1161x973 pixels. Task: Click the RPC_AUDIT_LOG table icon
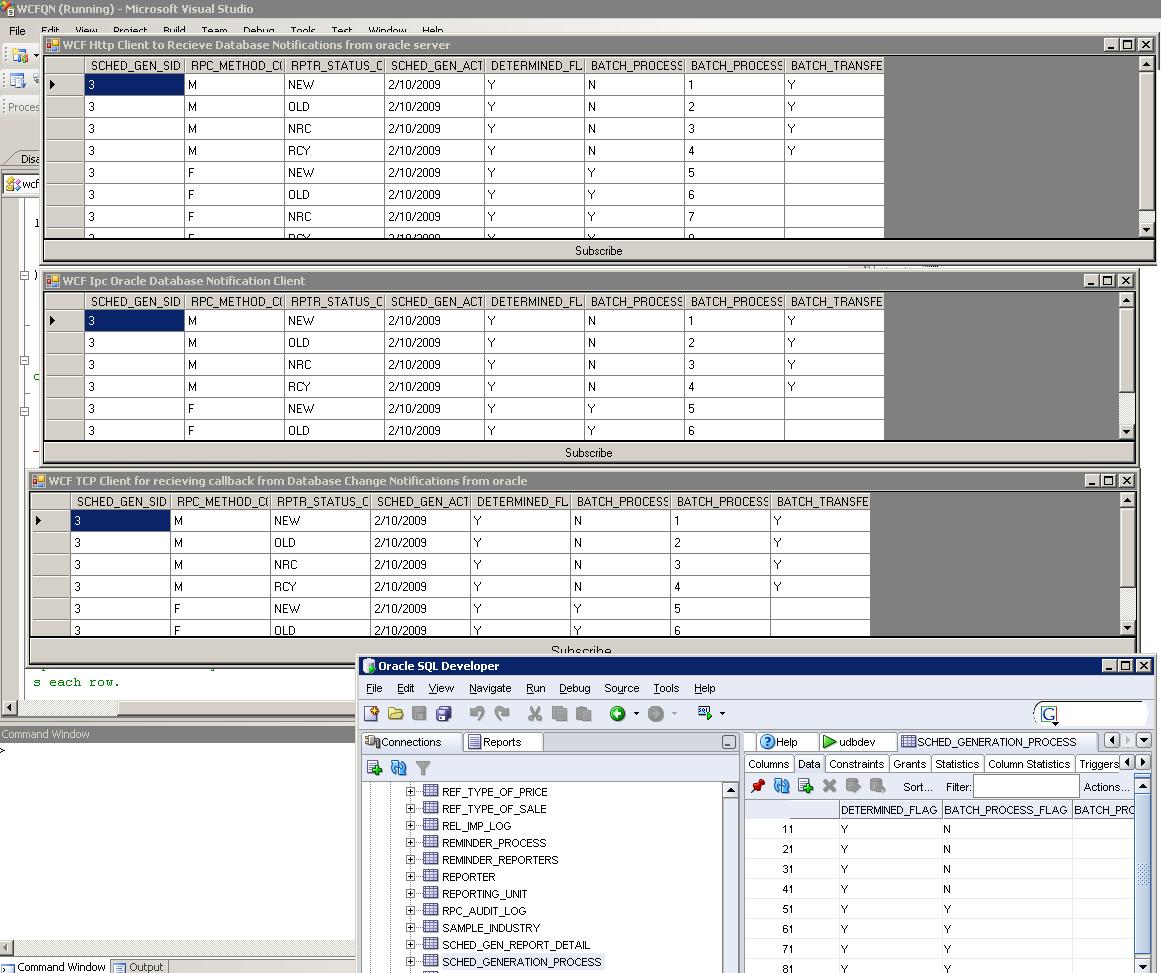coord(430,910)
